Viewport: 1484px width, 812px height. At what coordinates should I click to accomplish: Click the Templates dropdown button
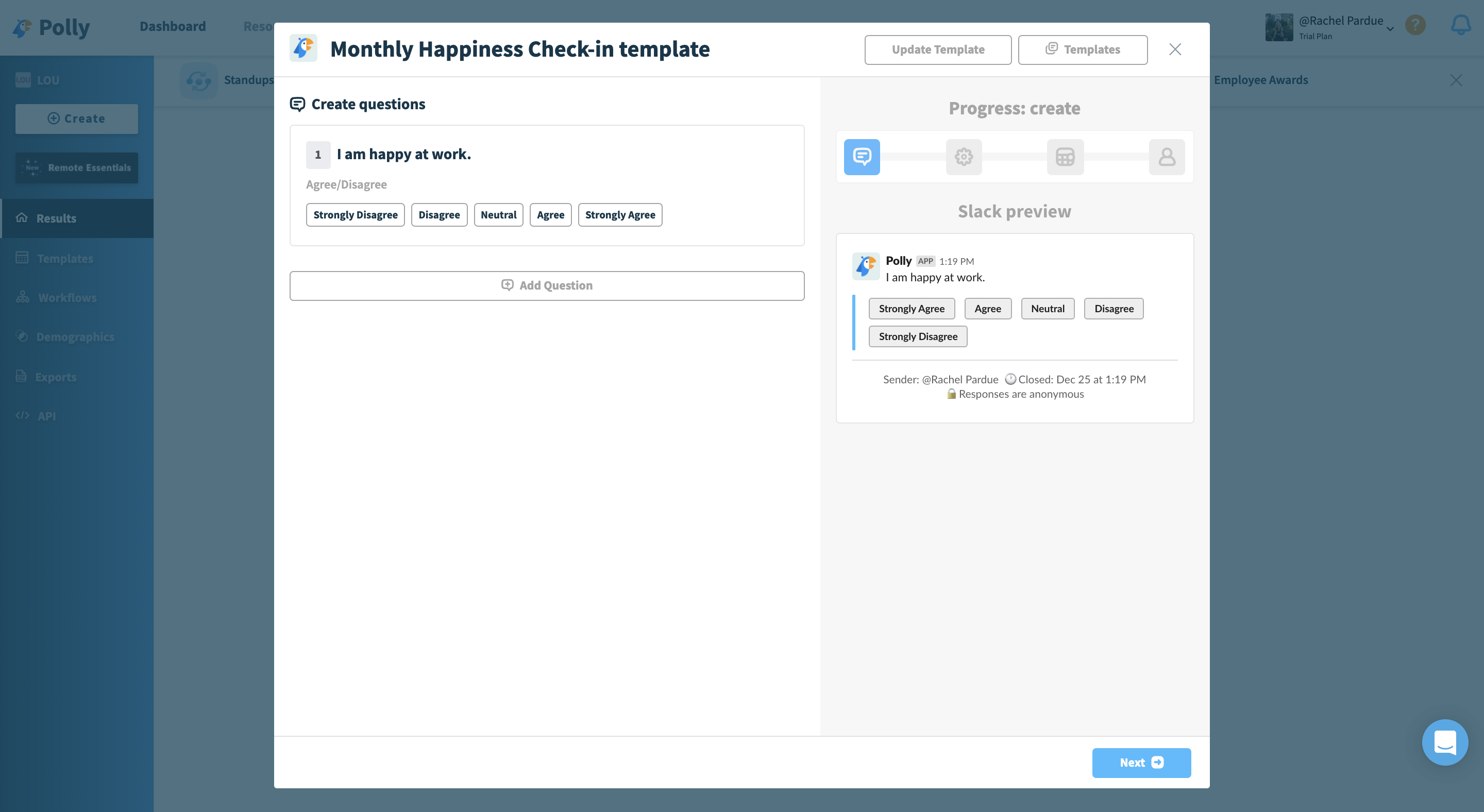[1083, 49]
